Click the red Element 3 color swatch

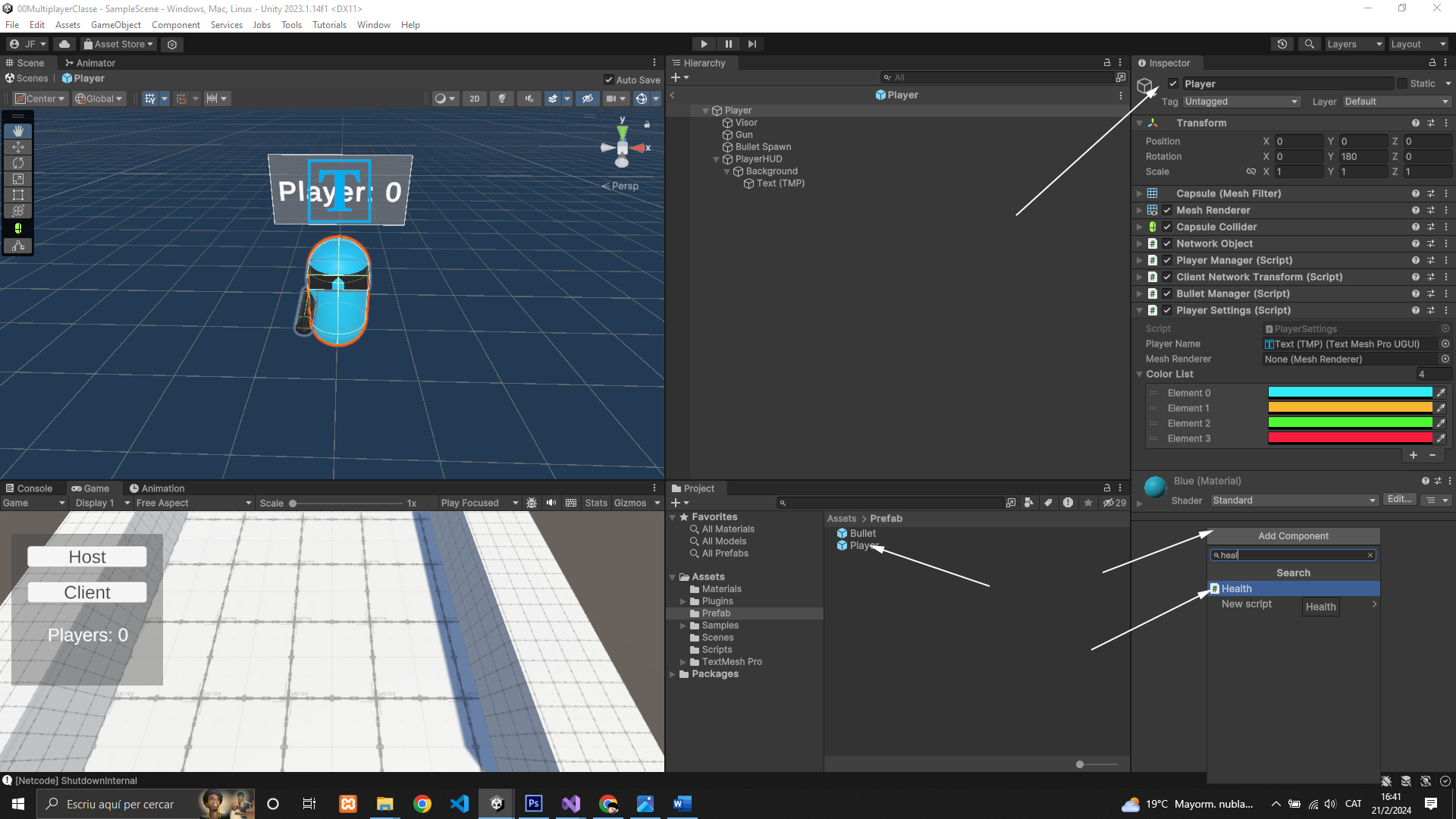pos(1350,438)
